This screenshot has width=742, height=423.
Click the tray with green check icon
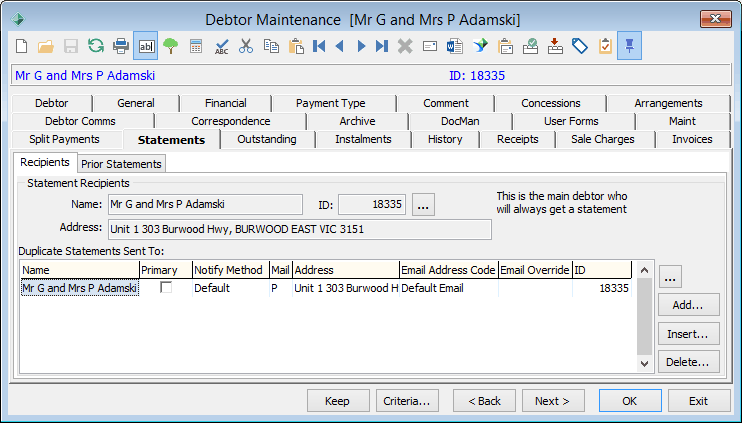point(530,46)
